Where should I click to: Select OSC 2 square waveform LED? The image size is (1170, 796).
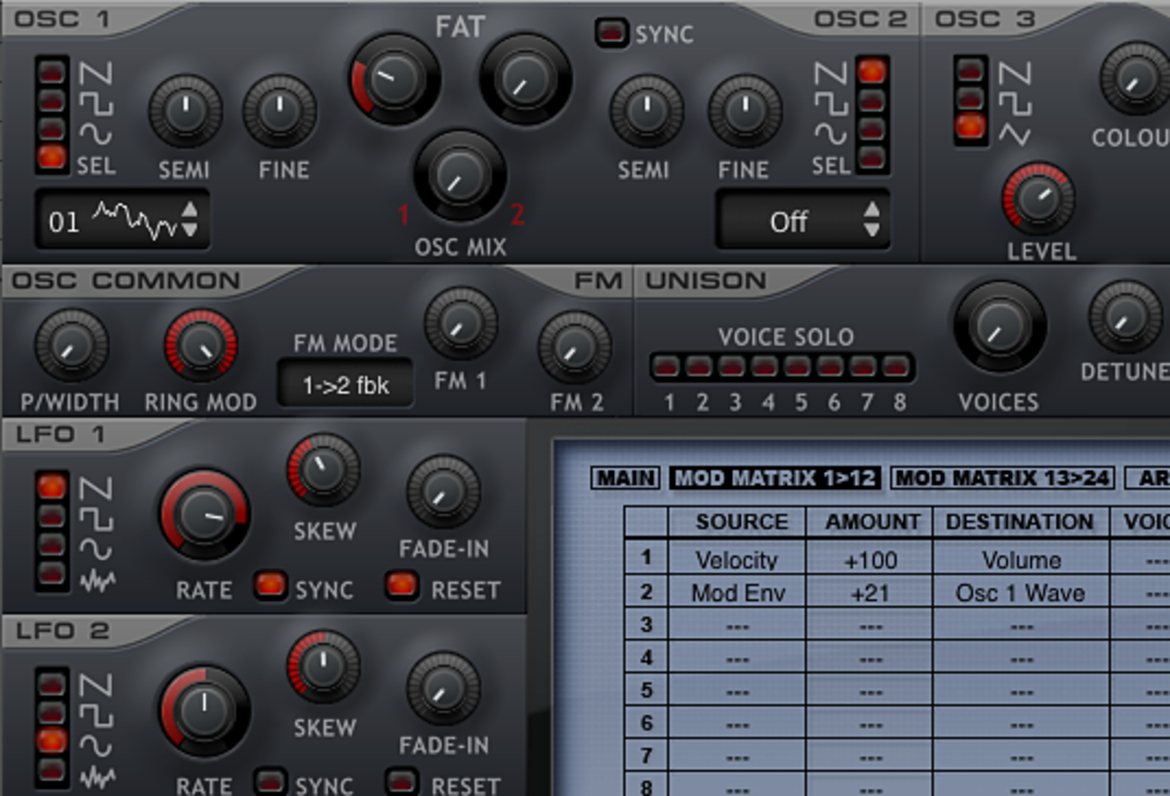click(872, 100)
